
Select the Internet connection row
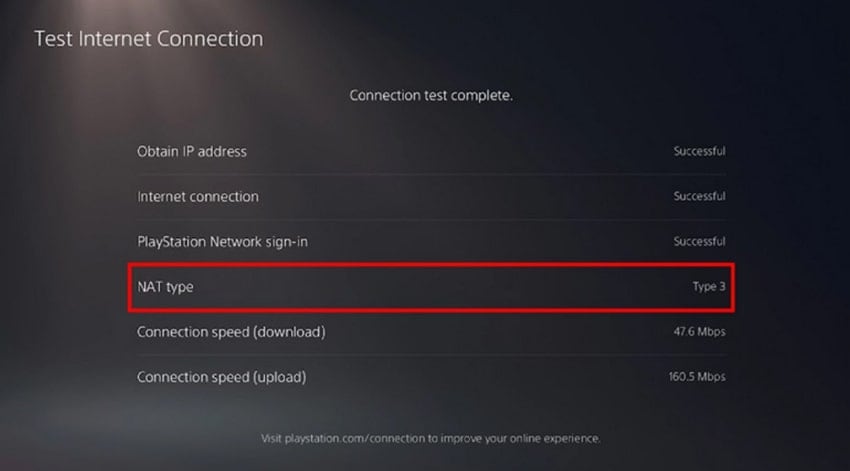431,196
